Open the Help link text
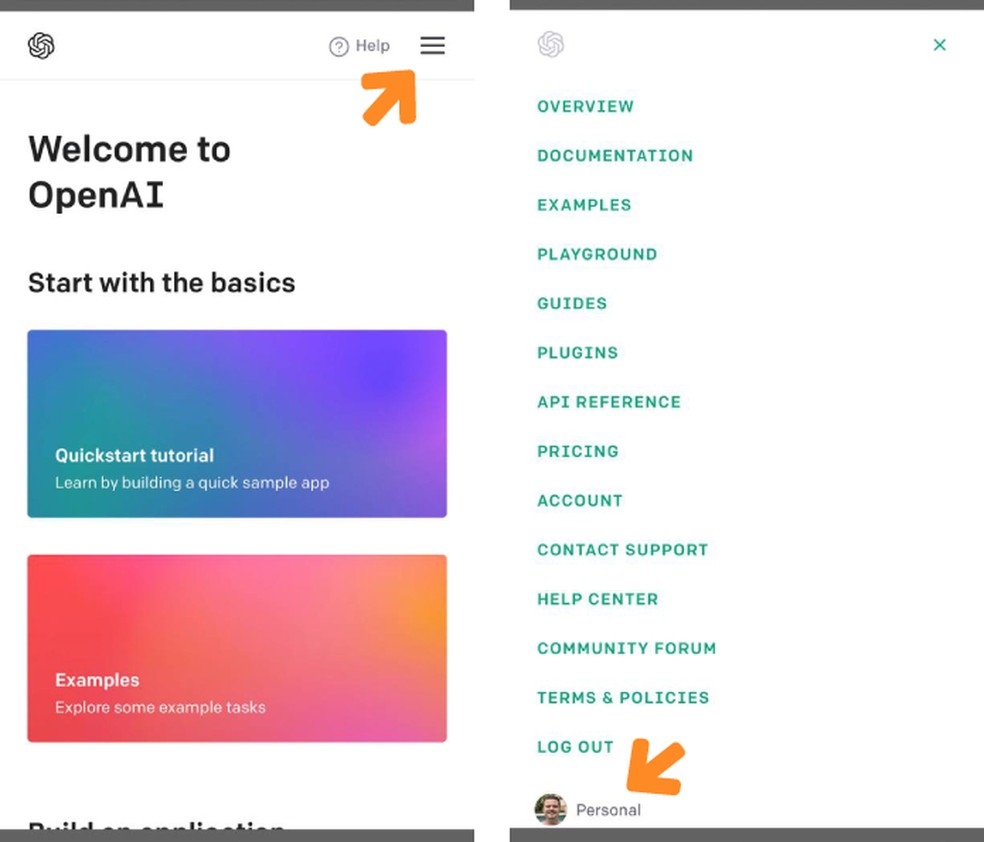Screen dimensions: 984x842 373,46
